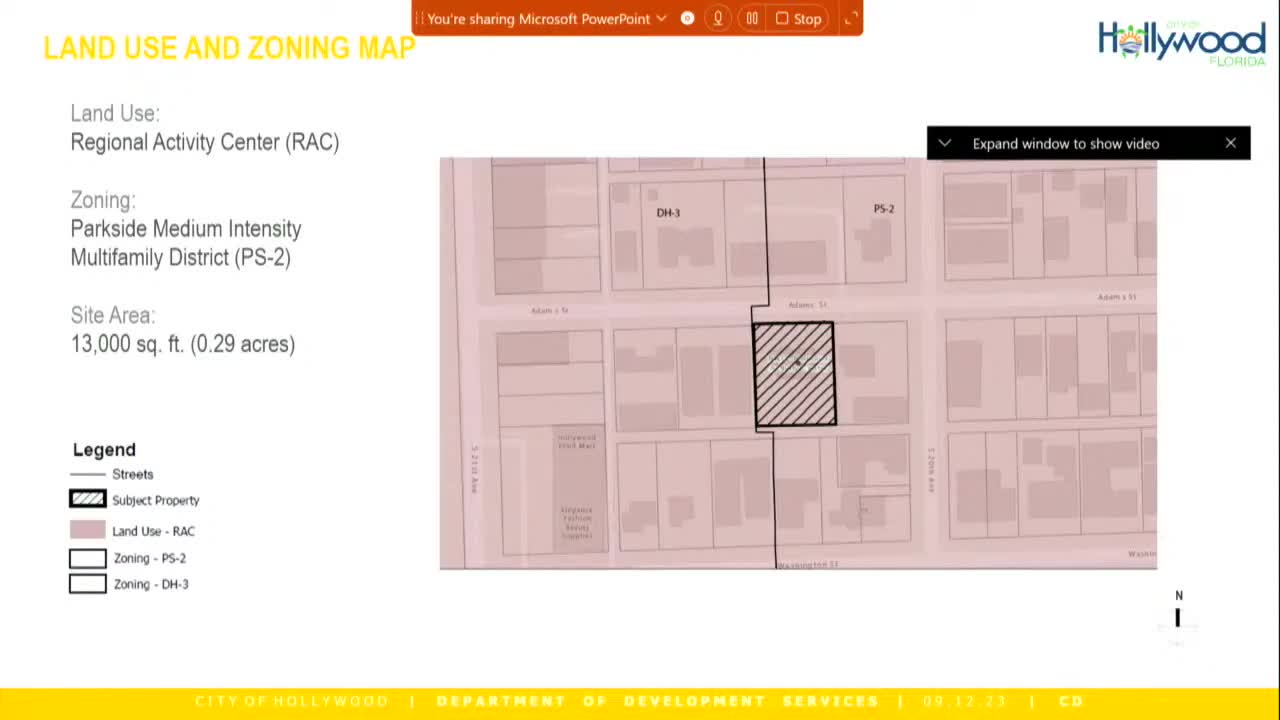The width and height of the screenshot is (1280, 720).
Task: Expand the Zoning - PS-2 legend item
Action: coord(87,558)
